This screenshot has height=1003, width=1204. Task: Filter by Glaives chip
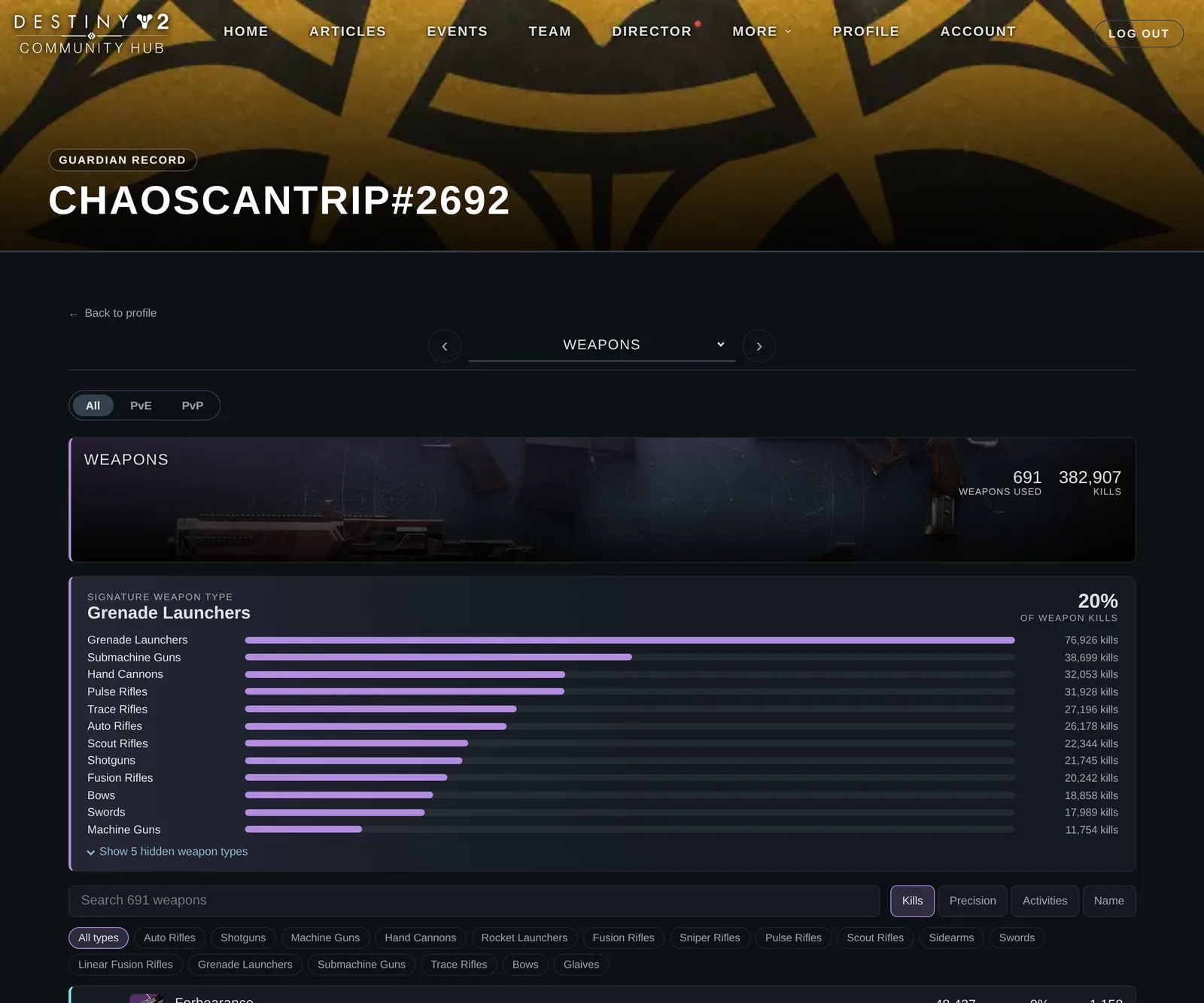[x=582, y=965]
